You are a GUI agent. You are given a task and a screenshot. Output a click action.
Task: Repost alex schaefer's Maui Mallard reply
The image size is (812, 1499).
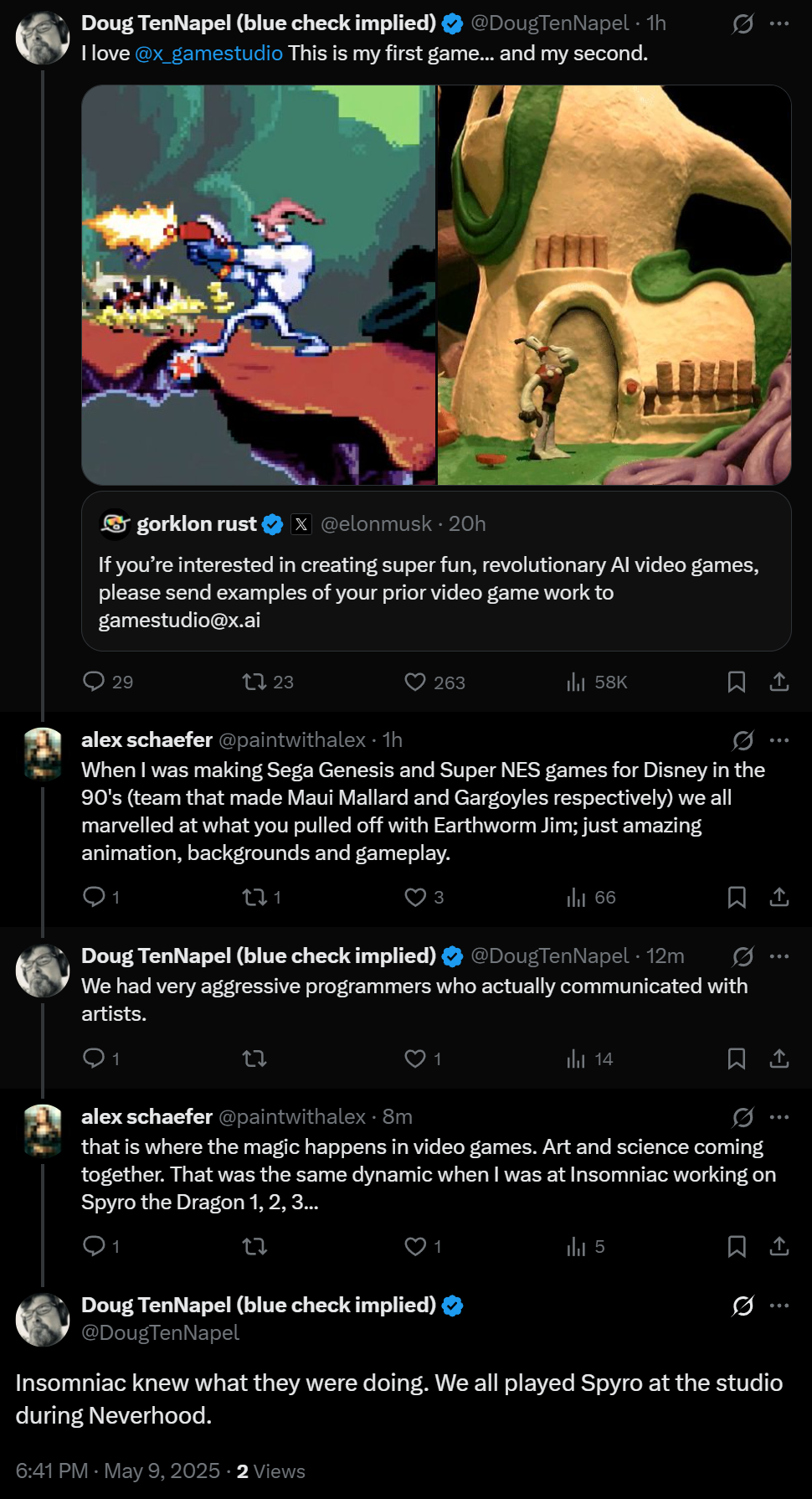pyautogui.click(x=254, y=897)
